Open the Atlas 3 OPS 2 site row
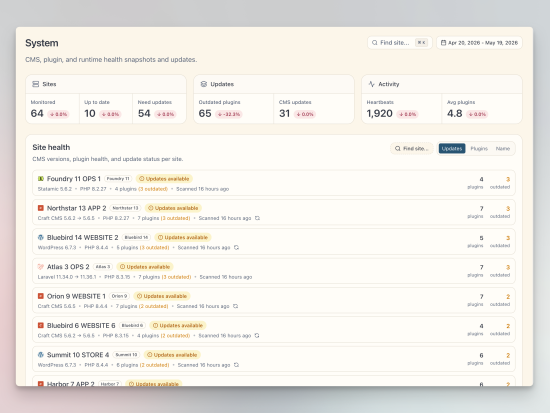 (274, 271)
